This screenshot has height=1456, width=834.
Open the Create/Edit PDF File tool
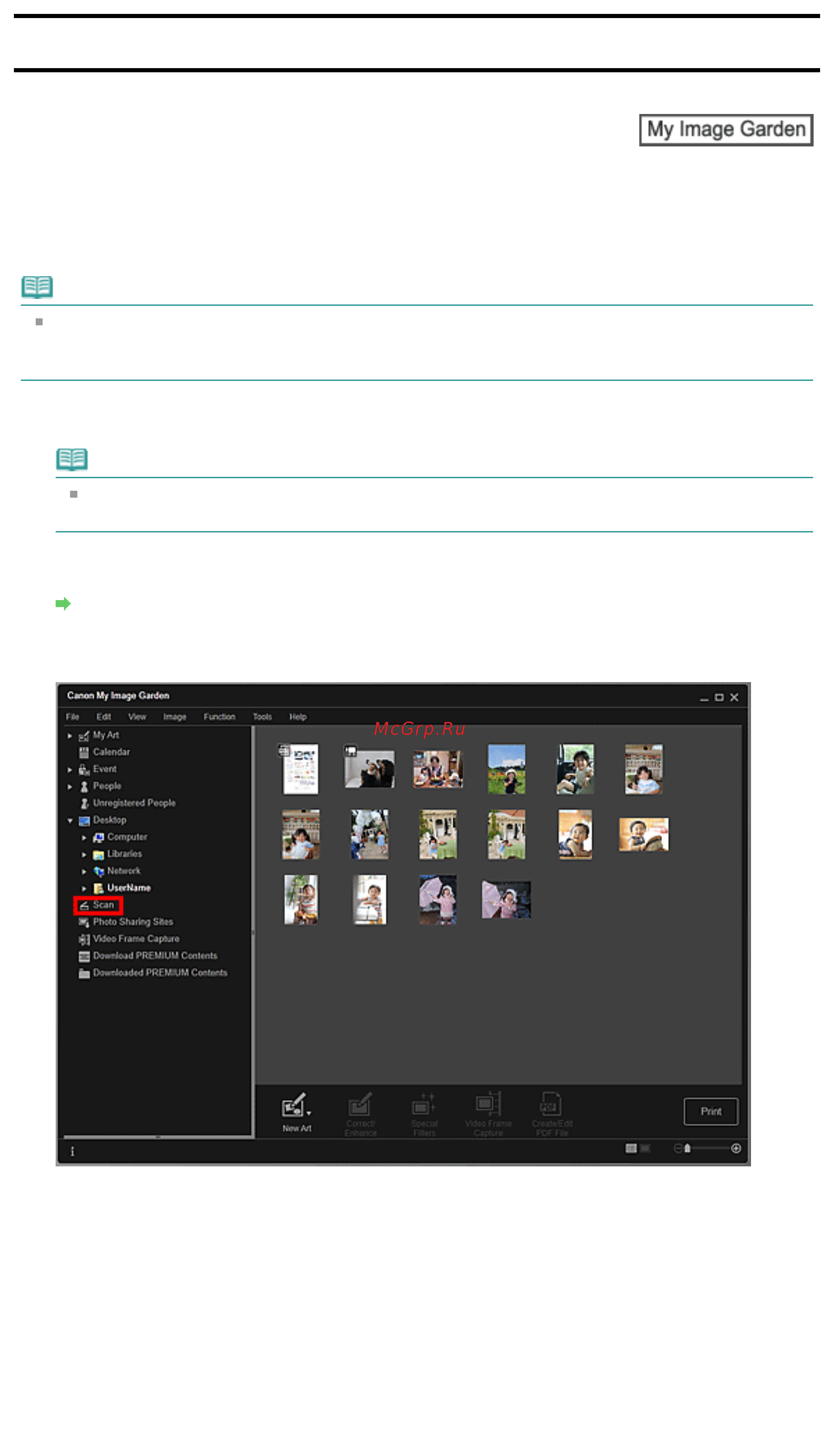[552, 1114]
